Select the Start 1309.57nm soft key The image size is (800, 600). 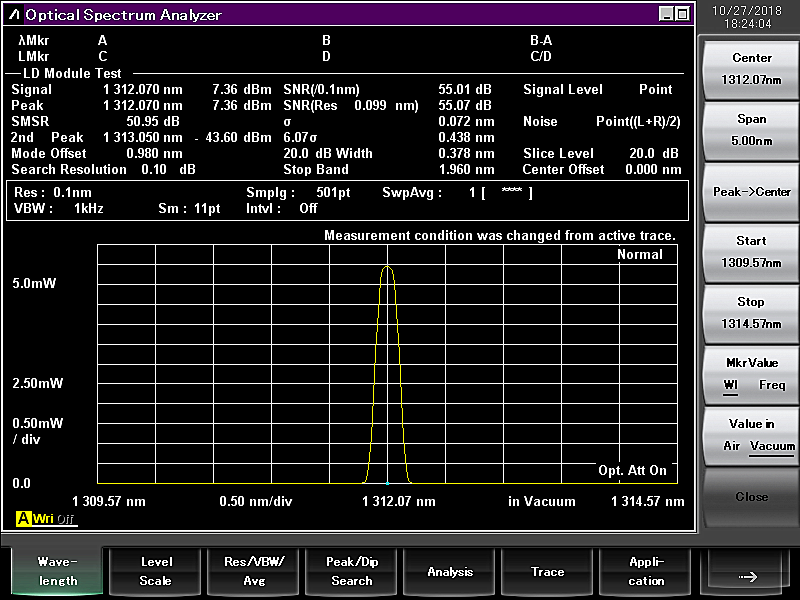click(x=751, y=252)
